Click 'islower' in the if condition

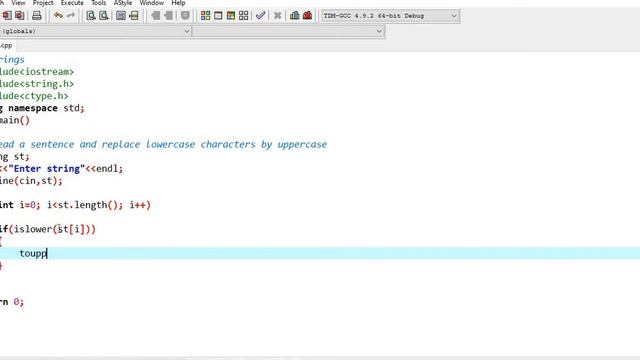pyautogui.click(x=33, y=229)
